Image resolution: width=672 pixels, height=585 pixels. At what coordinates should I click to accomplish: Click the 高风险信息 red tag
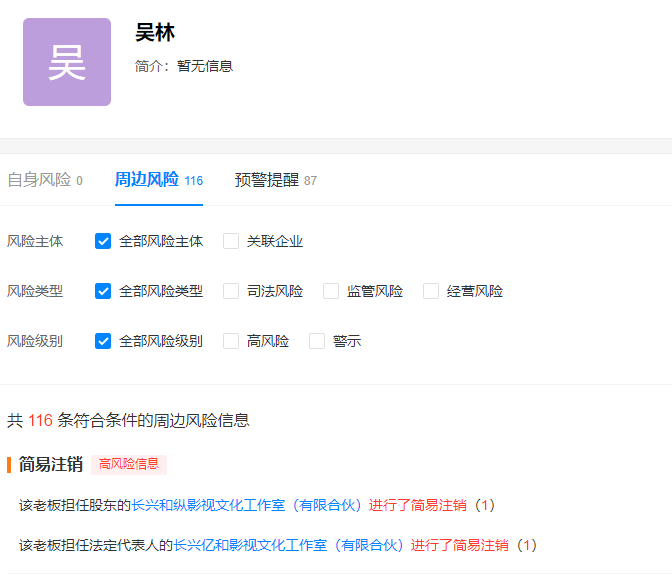[x=129, y=464]
